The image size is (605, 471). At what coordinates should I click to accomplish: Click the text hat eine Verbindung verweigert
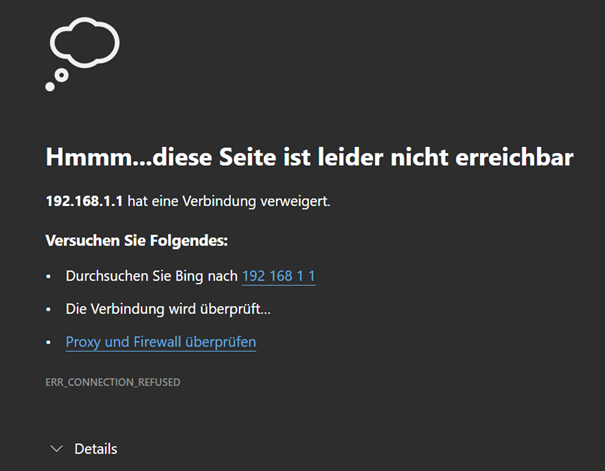pos(229,201)
